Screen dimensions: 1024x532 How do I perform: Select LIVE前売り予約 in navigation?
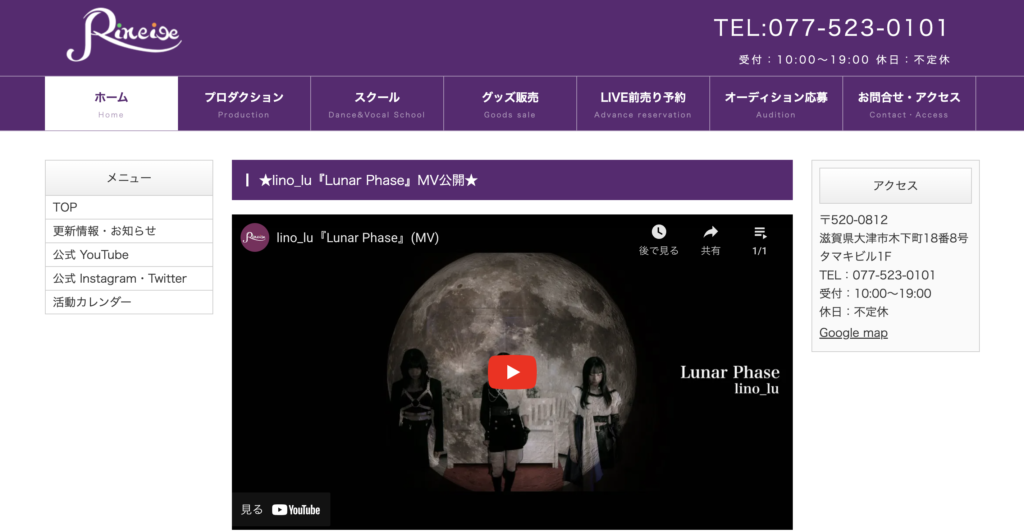click(643, 104)
